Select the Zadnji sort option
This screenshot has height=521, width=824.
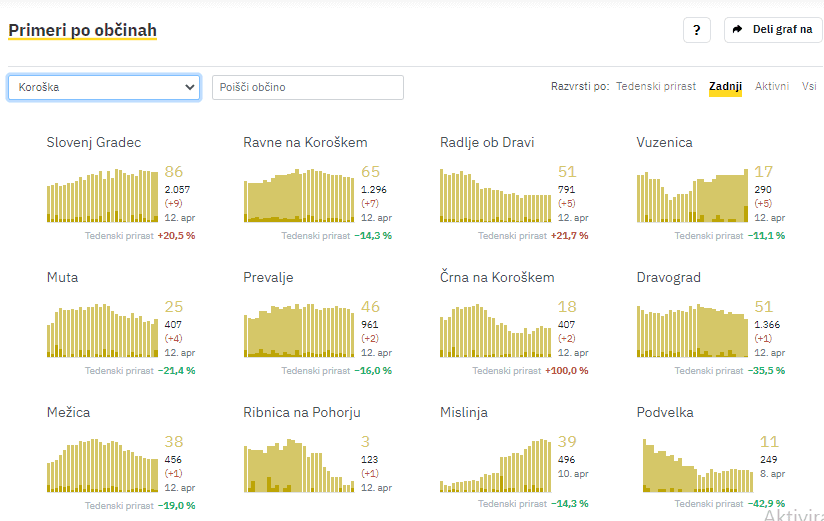[725, 87]
